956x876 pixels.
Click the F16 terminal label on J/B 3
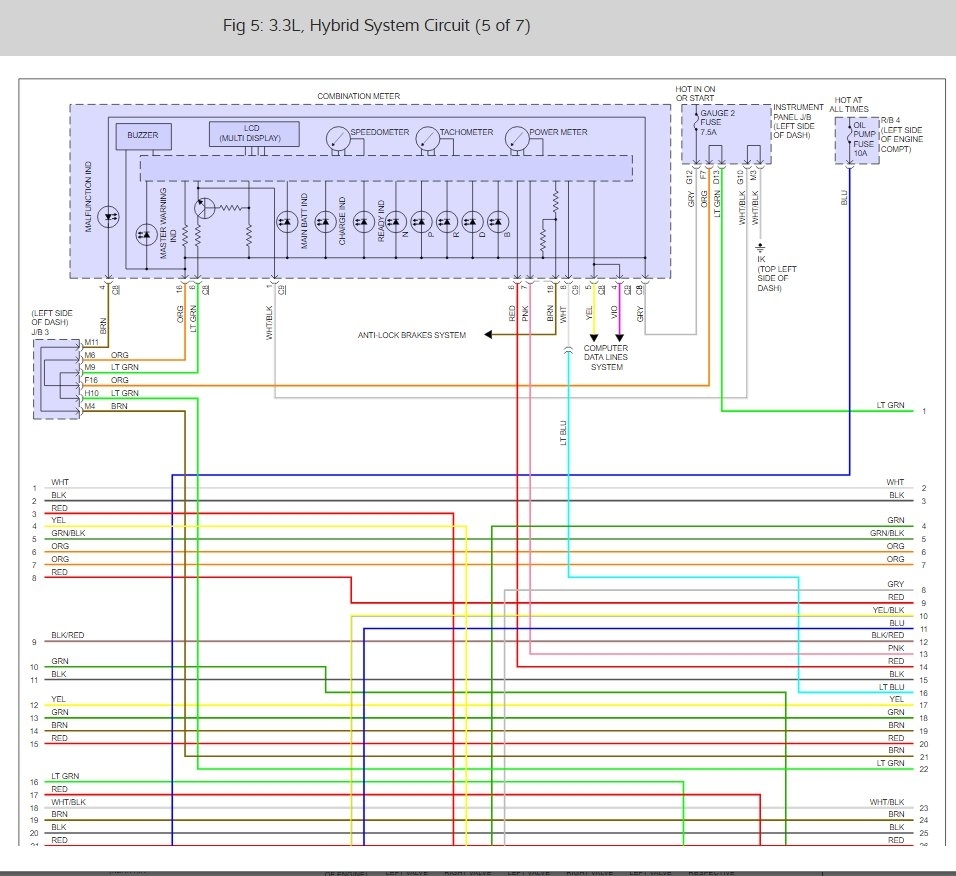tap(91, 380)
